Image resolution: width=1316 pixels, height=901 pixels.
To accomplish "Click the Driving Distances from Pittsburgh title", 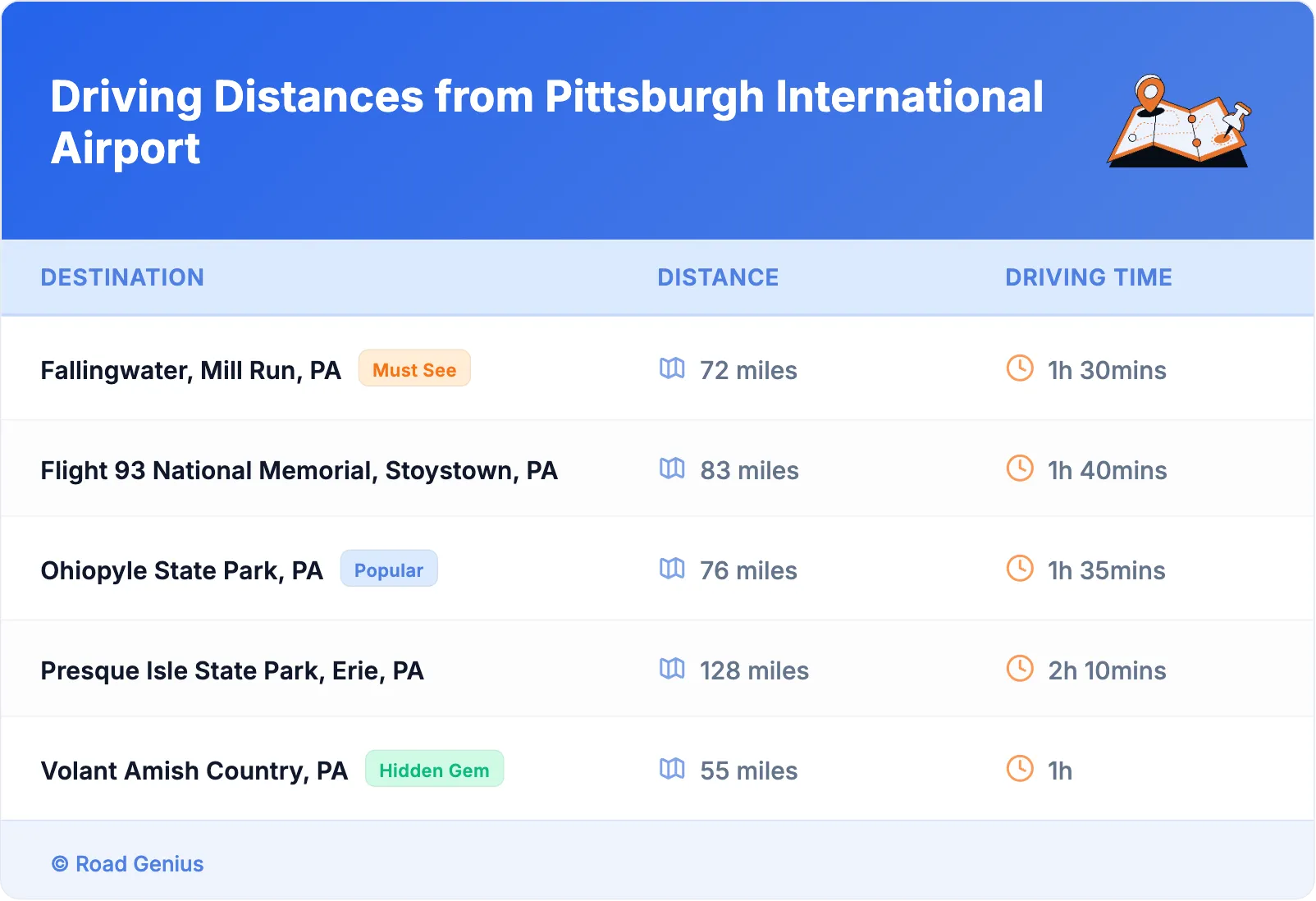I will point(546,122).
